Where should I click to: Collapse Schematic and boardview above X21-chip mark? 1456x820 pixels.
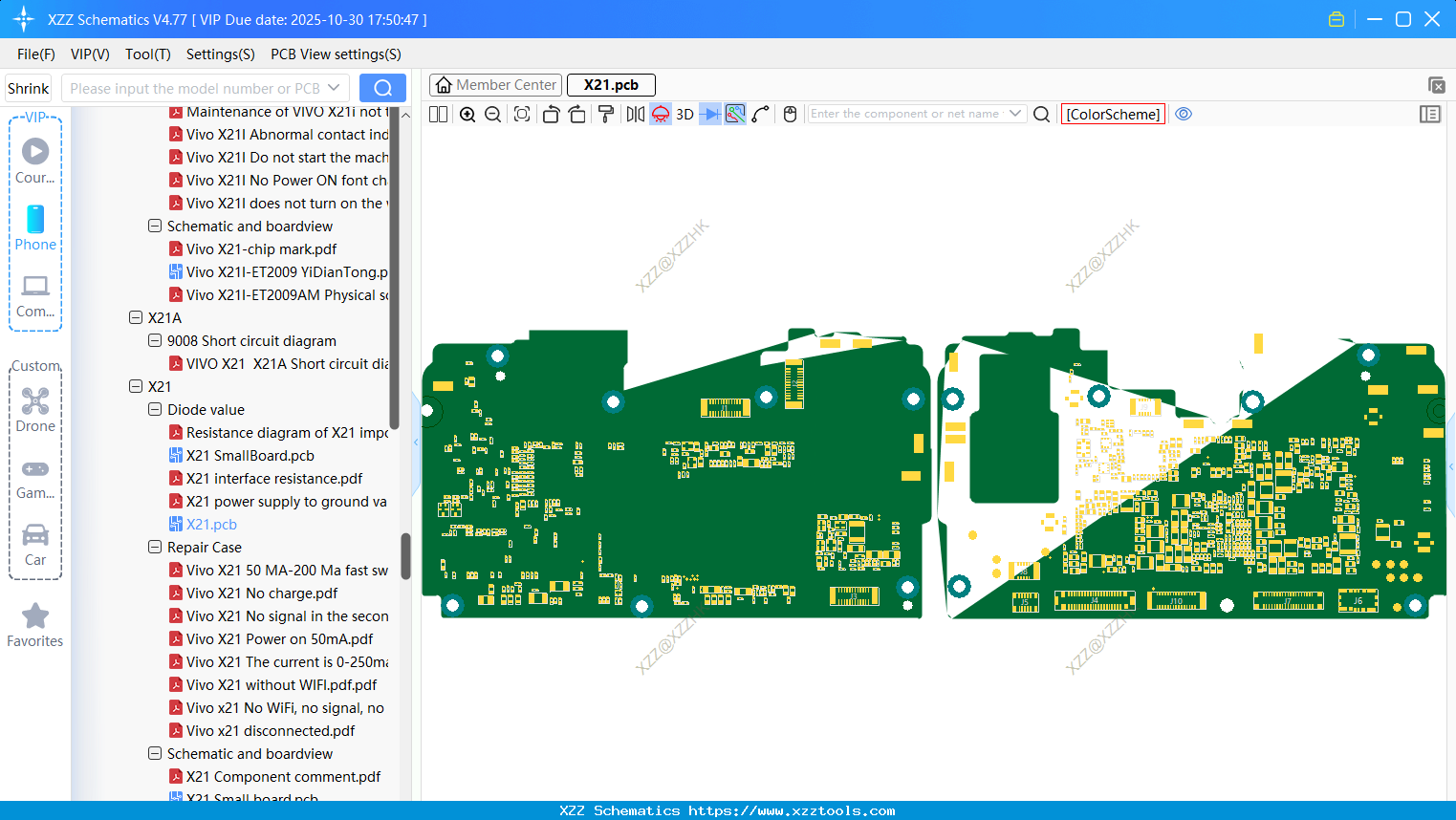pyautogui.click(x=155, y=226)
